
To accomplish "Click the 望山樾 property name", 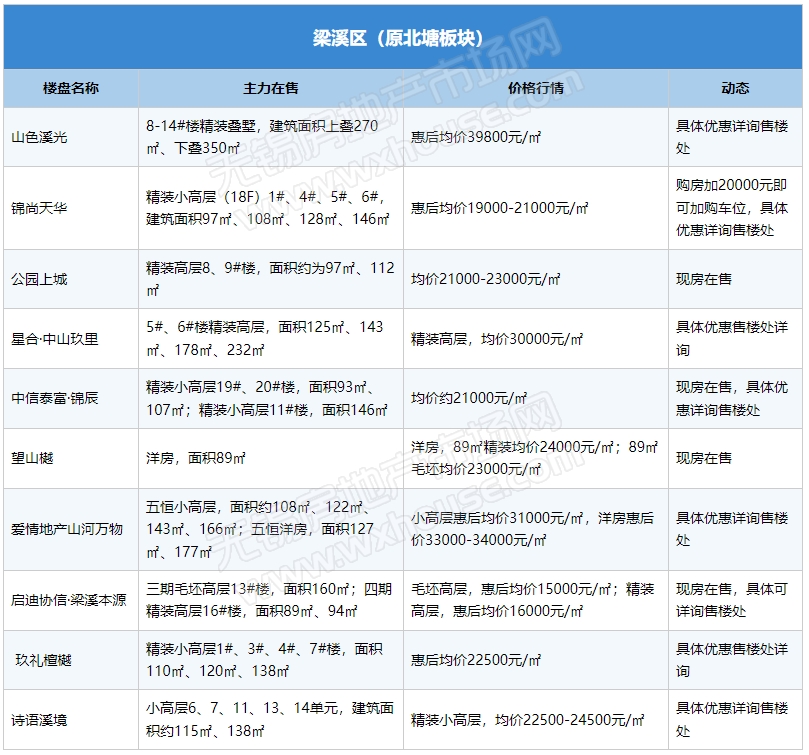I will 32,458.
